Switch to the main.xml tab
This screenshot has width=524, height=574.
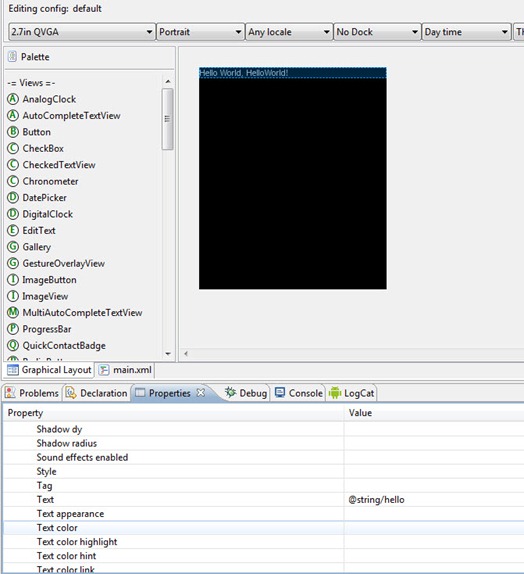tap(125, 370)
